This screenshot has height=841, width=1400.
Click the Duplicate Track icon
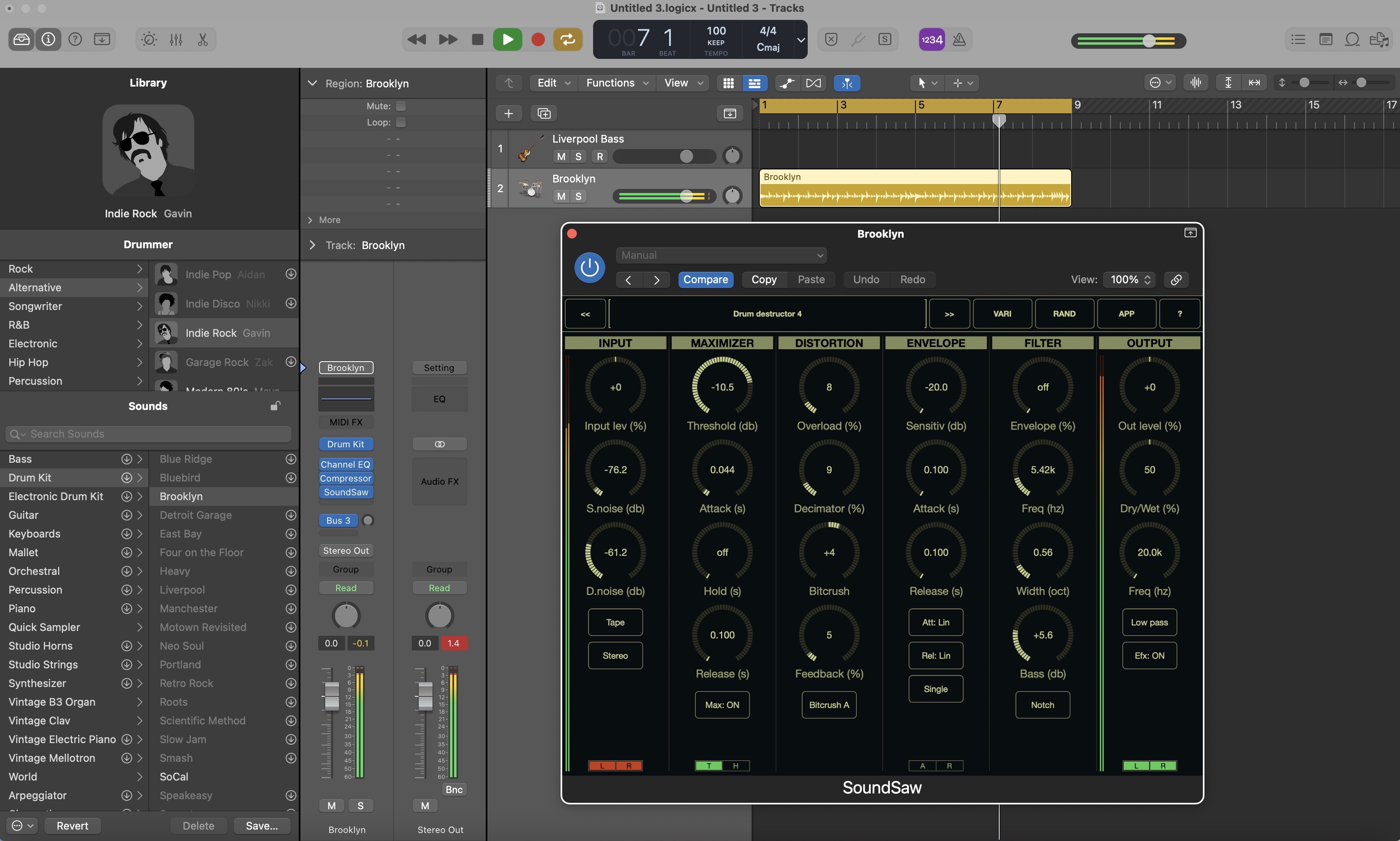(x=544, y=113)
